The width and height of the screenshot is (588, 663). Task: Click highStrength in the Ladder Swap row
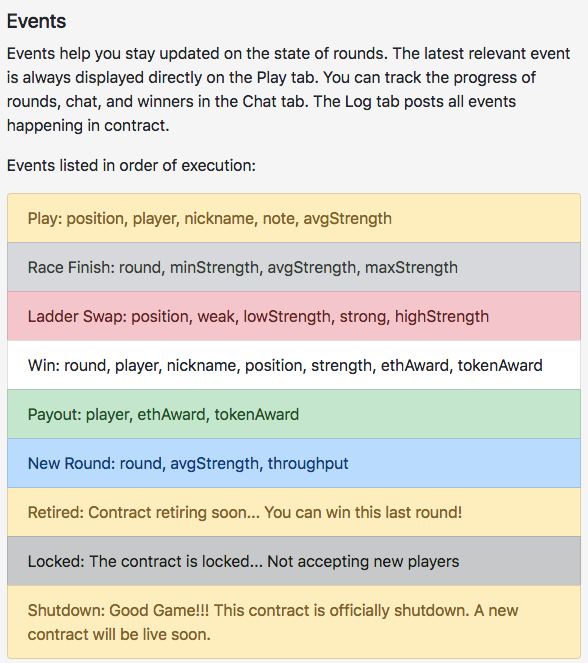[x=442, y=317]
